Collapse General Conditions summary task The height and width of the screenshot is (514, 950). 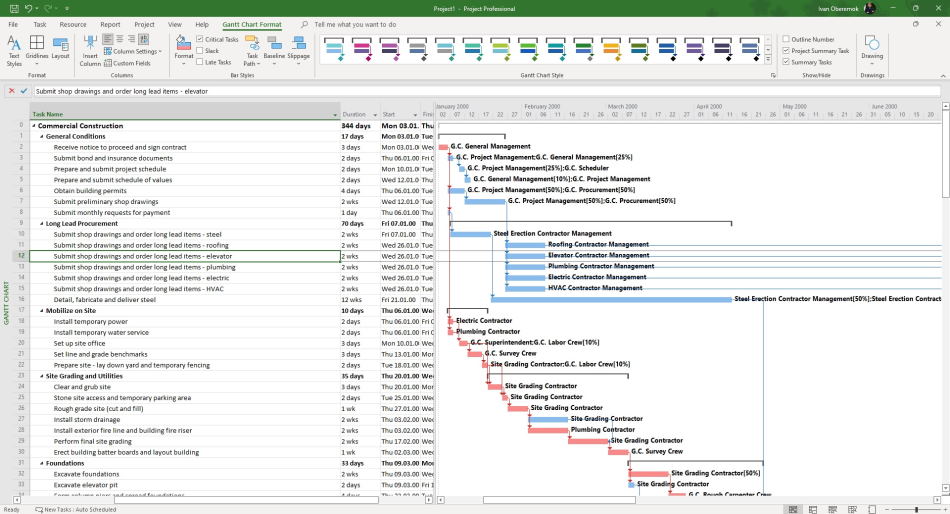point(42,136)
